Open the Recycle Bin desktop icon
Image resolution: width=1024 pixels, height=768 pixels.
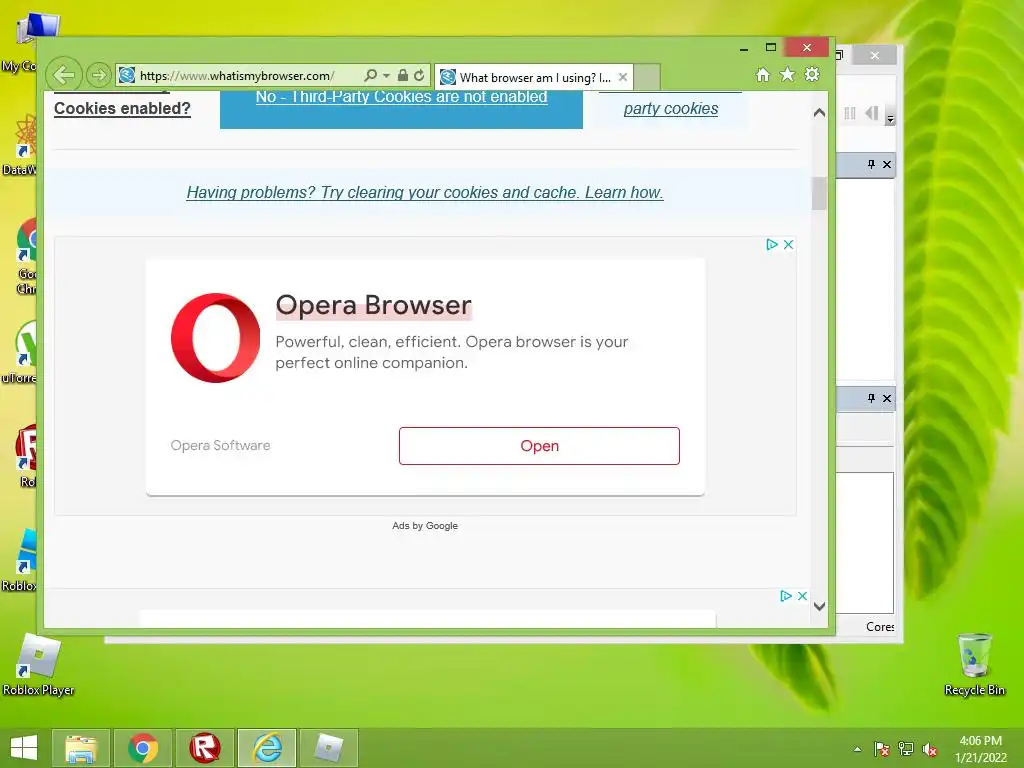974,665
